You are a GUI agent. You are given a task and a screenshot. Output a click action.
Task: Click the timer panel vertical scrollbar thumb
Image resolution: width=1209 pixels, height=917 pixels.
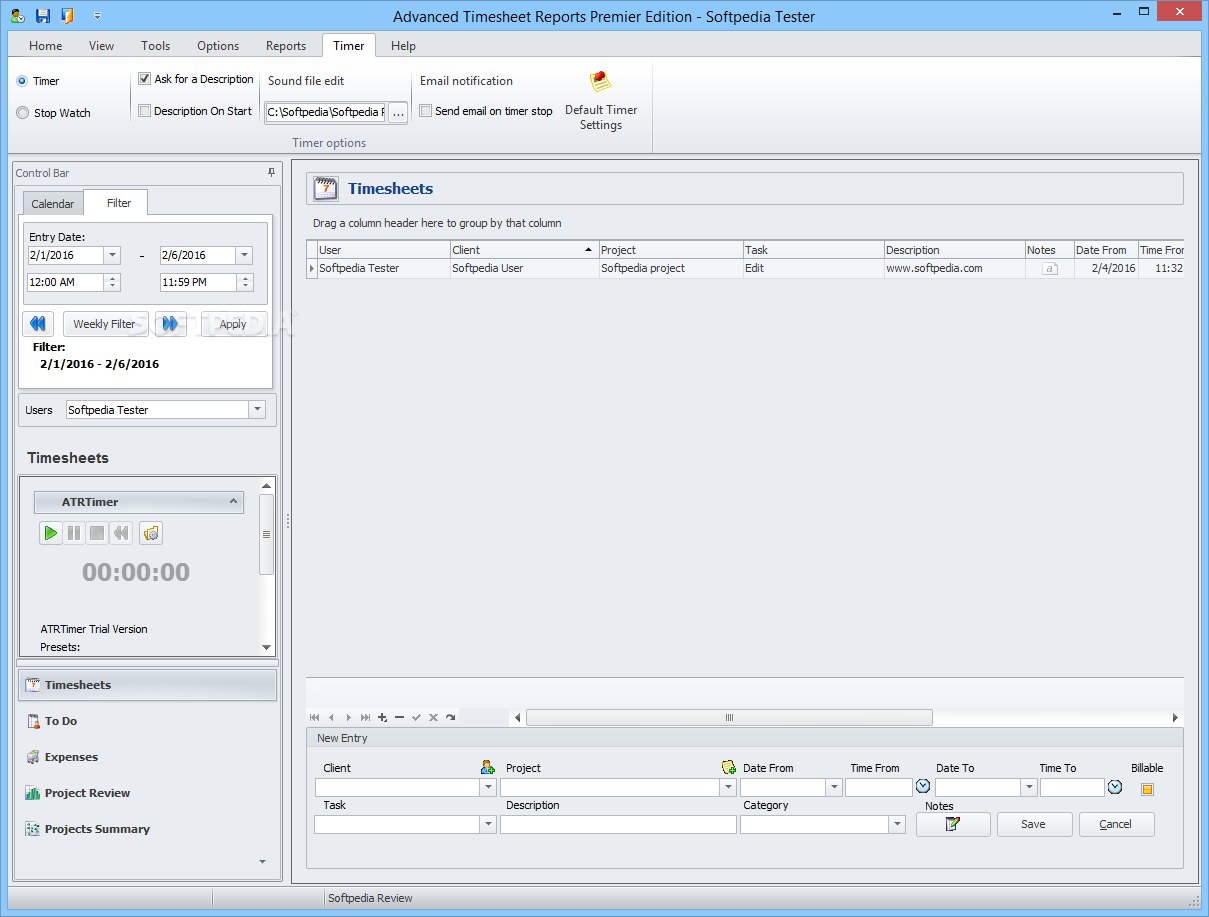click(x=266, y=535)
